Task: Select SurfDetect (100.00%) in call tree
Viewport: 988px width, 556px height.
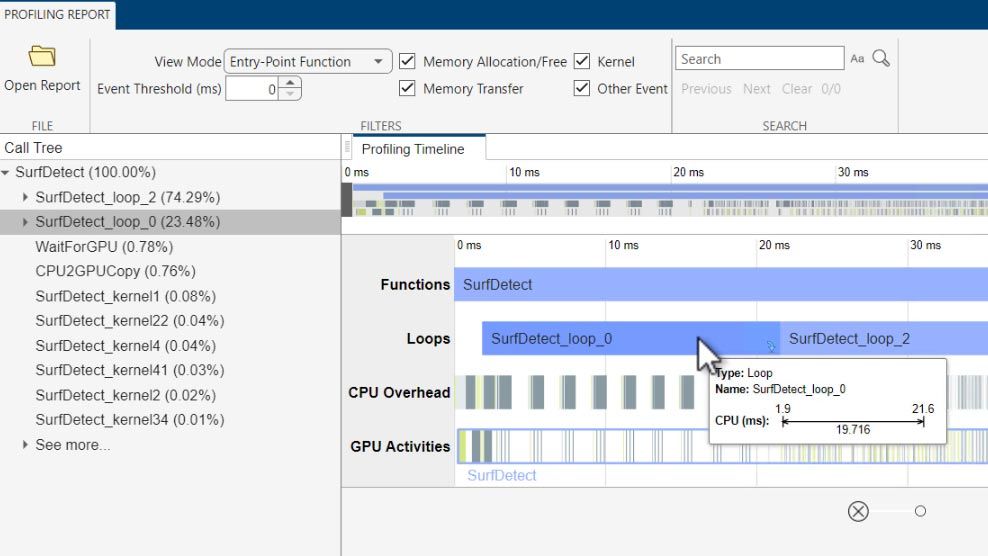Action: (x=85, y=172)
